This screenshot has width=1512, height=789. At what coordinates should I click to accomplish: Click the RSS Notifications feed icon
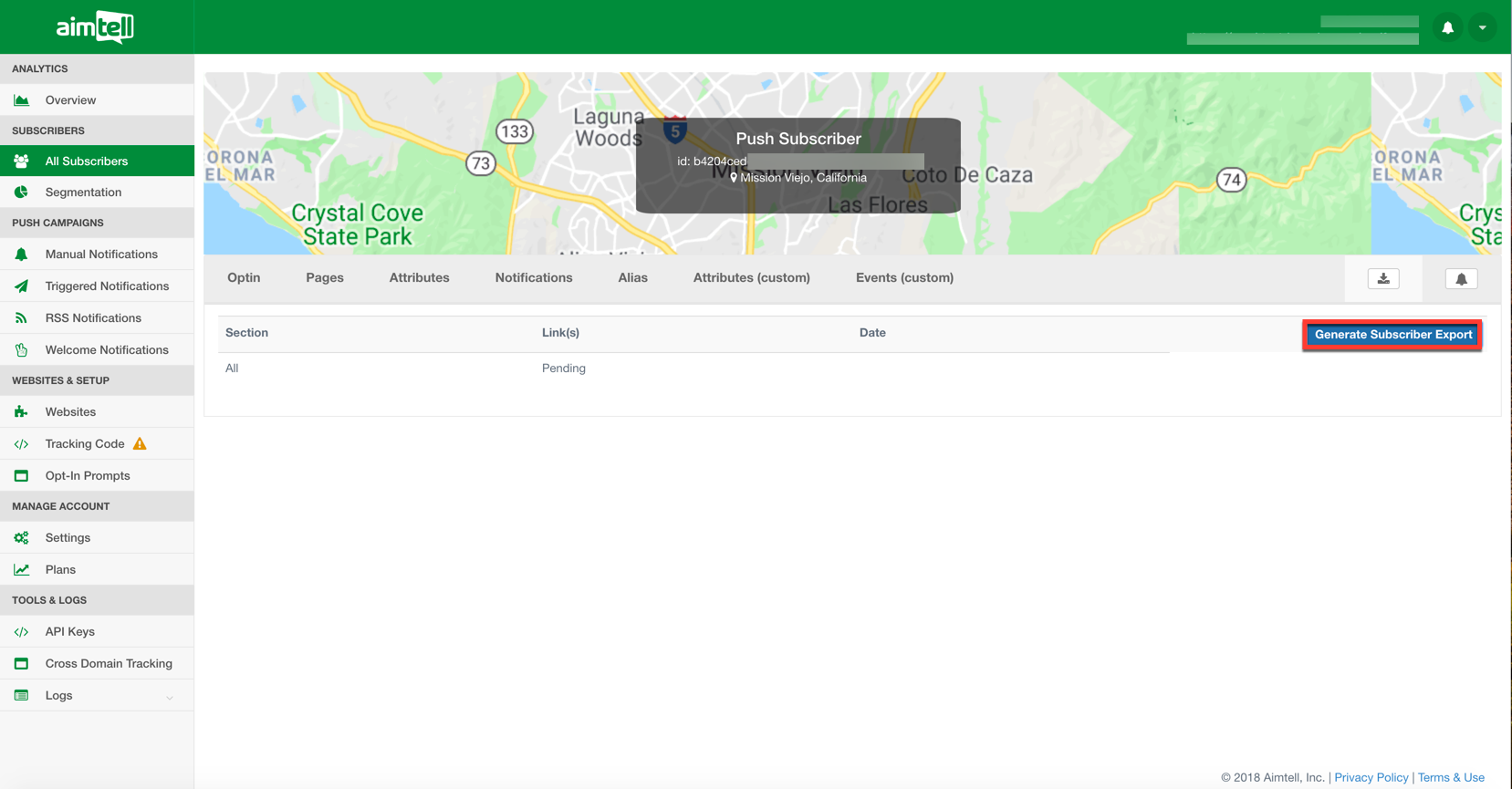[21, 318]
